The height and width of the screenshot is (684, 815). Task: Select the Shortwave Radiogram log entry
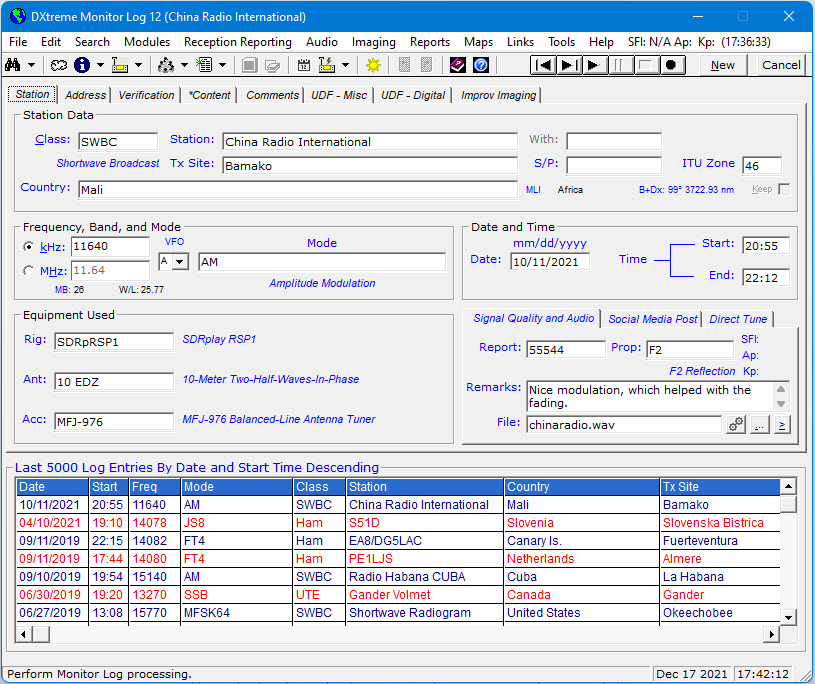(x=398, y=613)
